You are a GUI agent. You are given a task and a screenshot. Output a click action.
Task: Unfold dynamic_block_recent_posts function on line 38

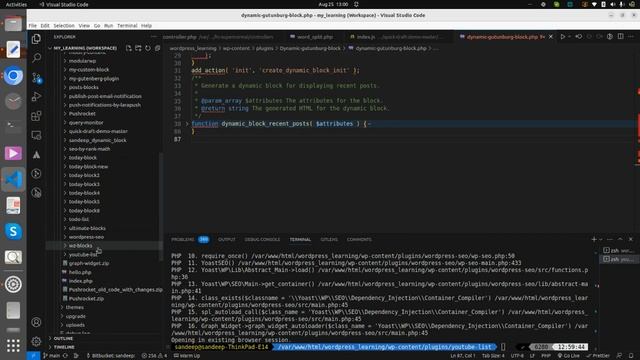[187, 124]
